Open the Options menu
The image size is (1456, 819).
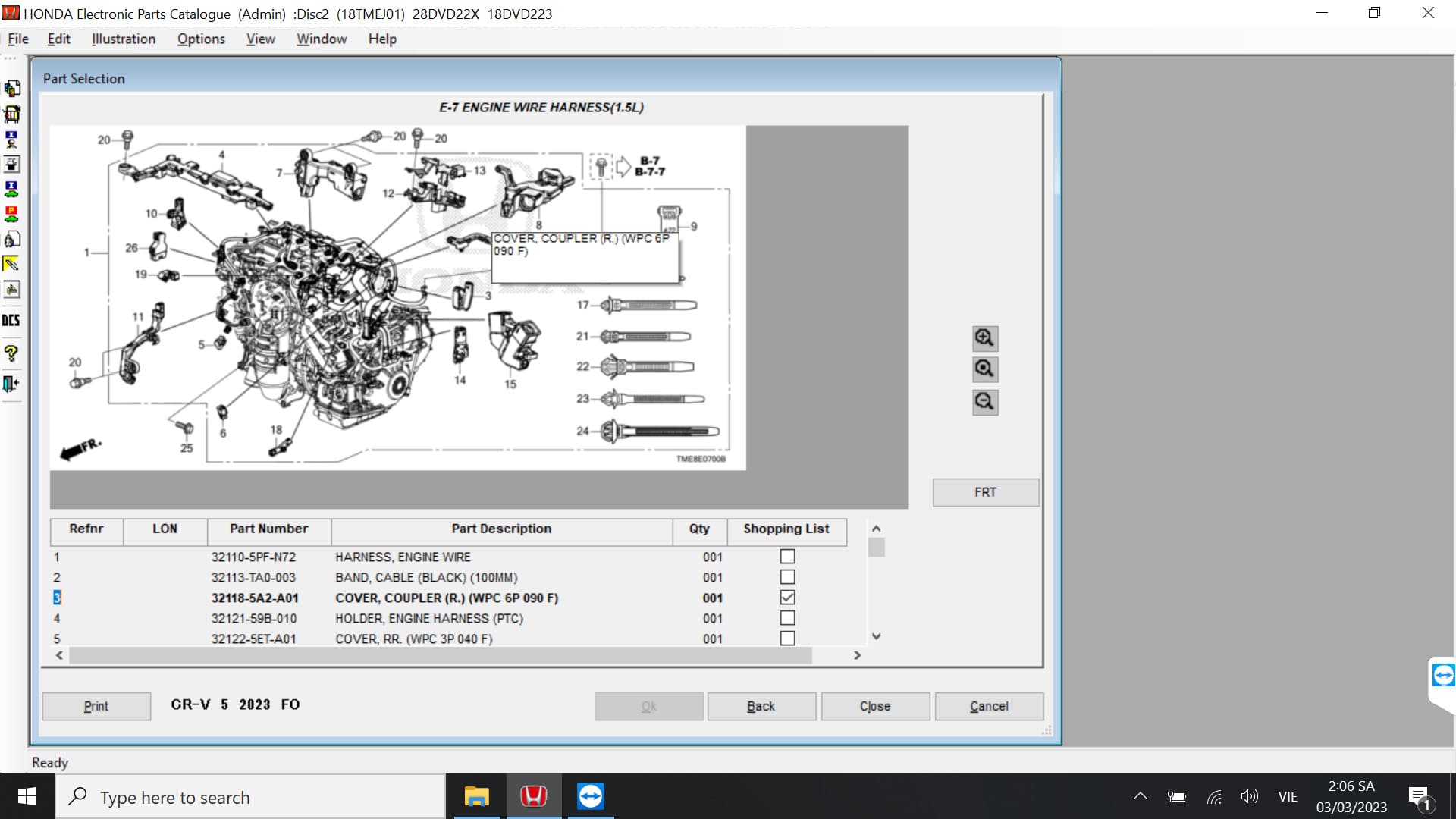201,39
